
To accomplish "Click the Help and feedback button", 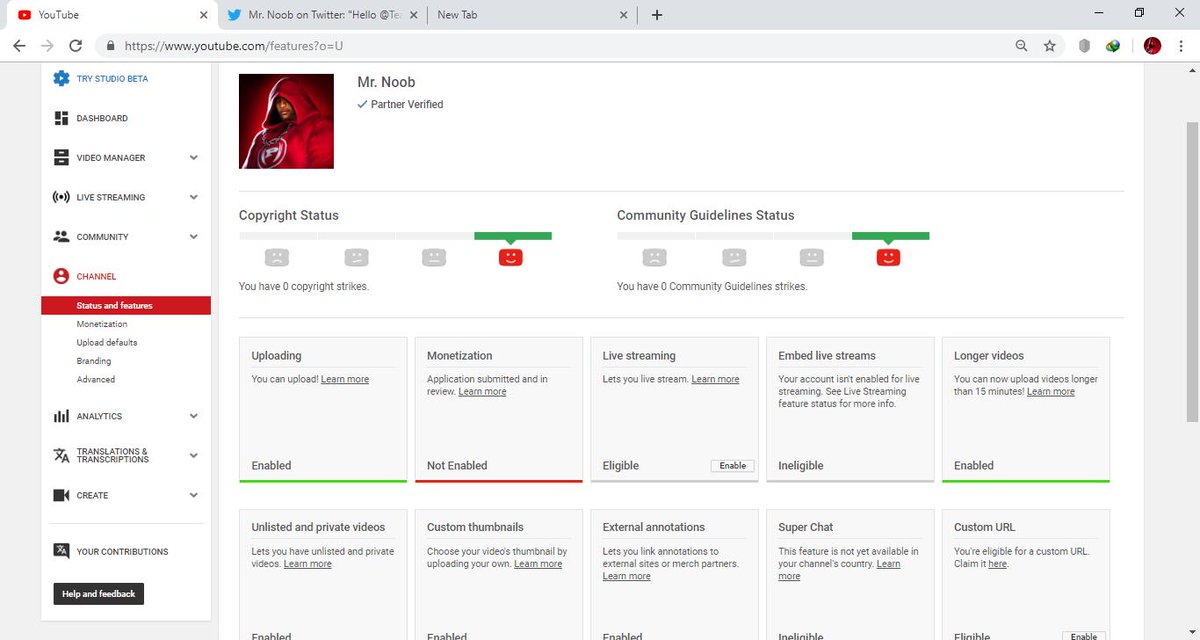I will [99, 594].
